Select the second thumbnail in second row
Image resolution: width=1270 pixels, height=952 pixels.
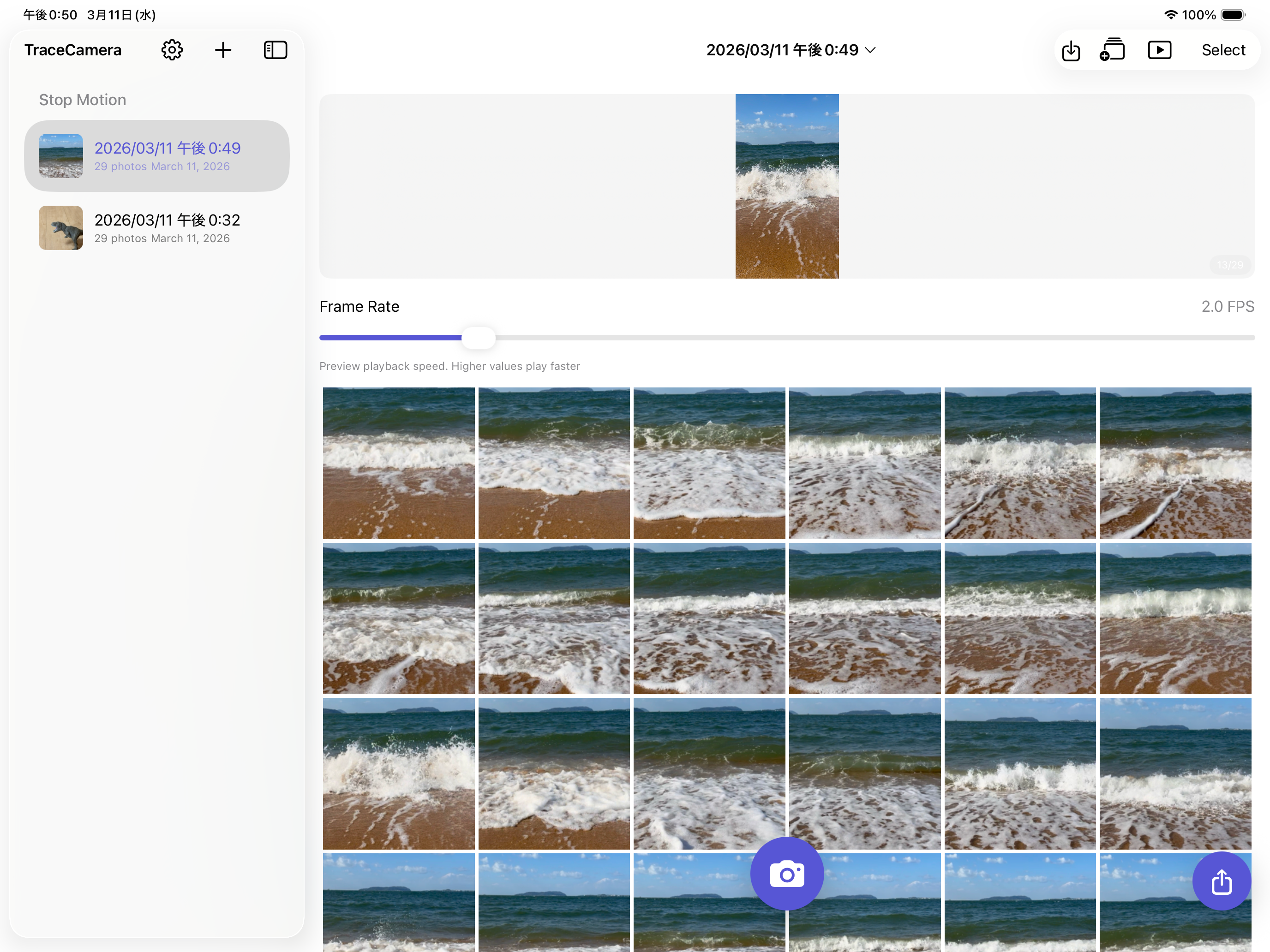[x=553, y=619]
